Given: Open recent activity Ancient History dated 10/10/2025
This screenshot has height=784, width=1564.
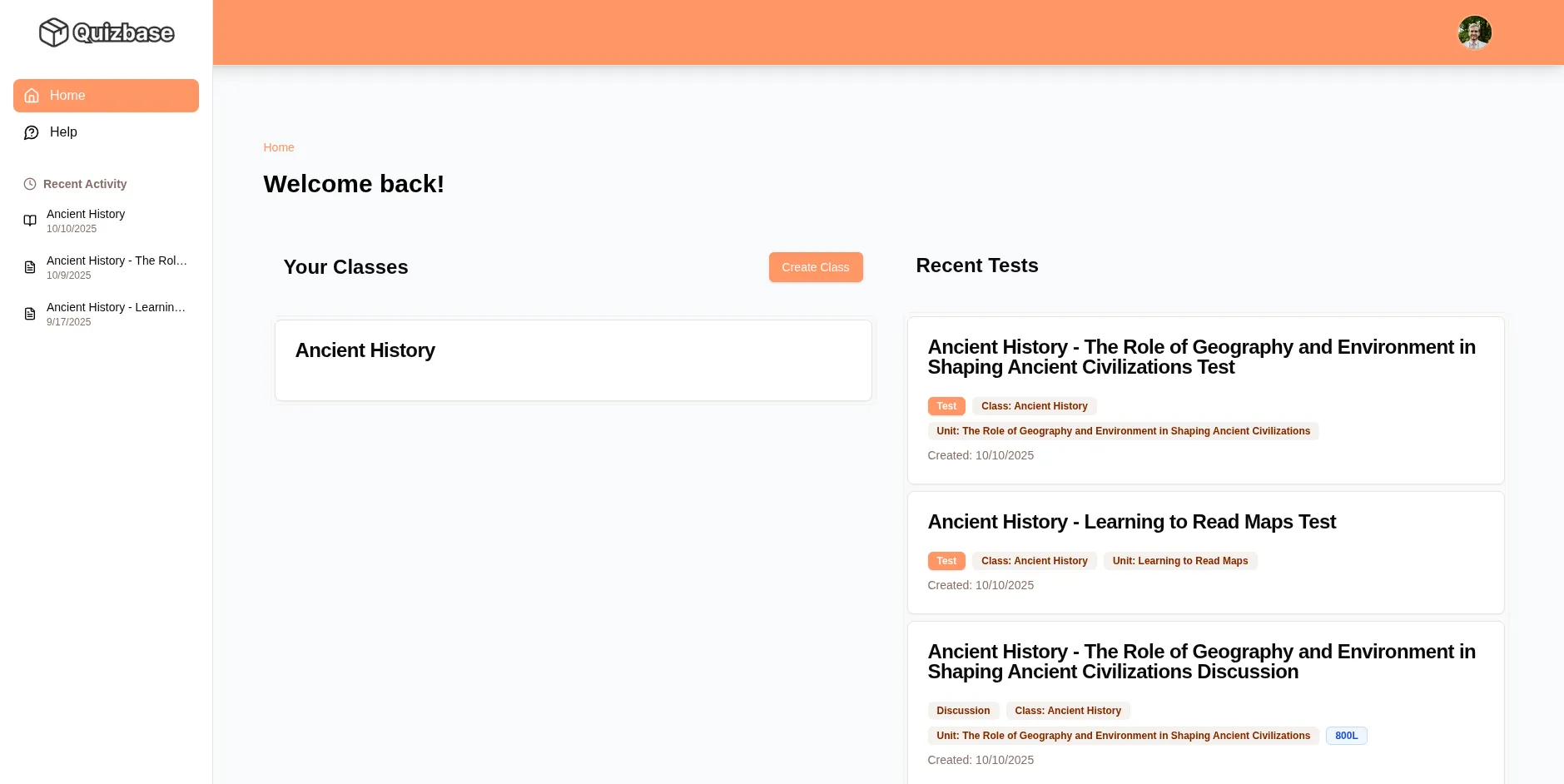Looking at the screenshot, I should pyautogui.click(x=86, y=221).
